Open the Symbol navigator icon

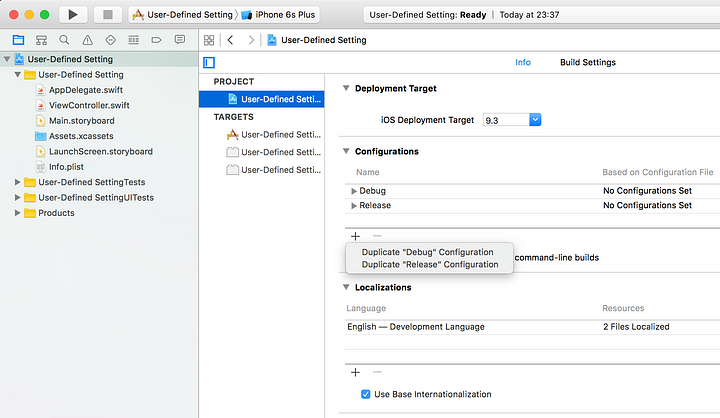point(41,40)
